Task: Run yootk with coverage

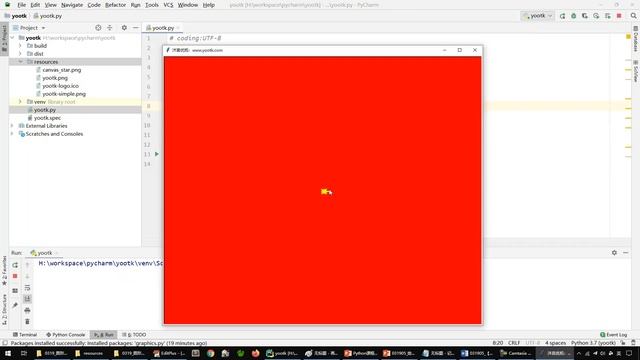Action: pos(585,16)
